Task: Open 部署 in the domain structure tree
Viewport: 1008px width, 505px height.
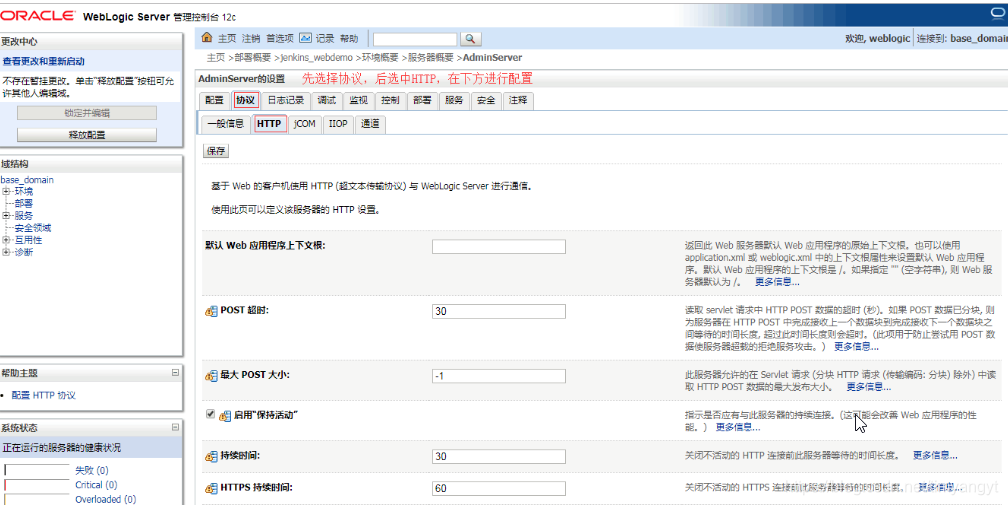Action: click(x=23, y=204)
